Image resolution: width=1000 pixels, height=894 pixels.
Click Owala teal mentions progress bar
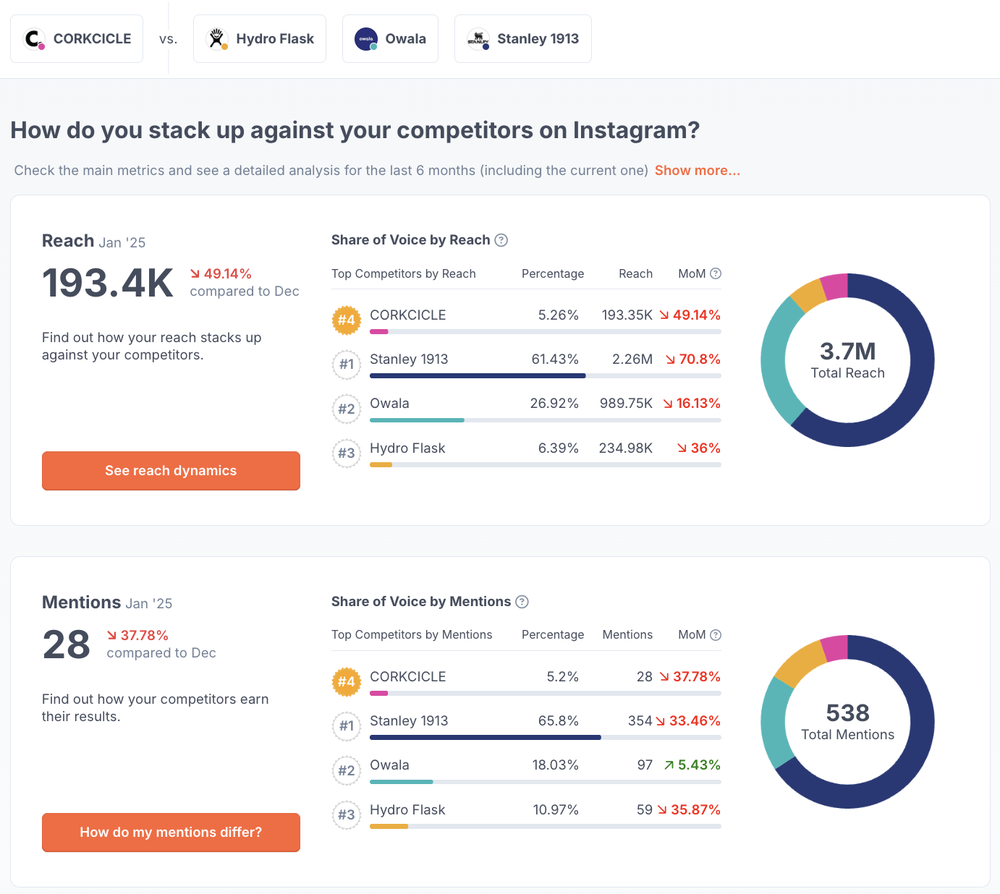pyautogui.click(x=401, y=782)
